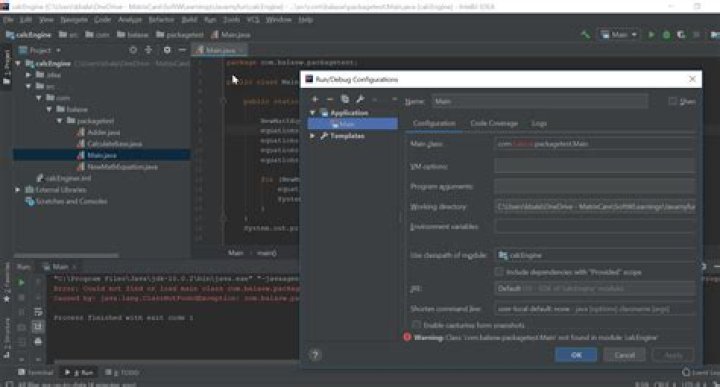The image size is (720, 387).
Task: Click the OK button
Action: pos(576,355)
